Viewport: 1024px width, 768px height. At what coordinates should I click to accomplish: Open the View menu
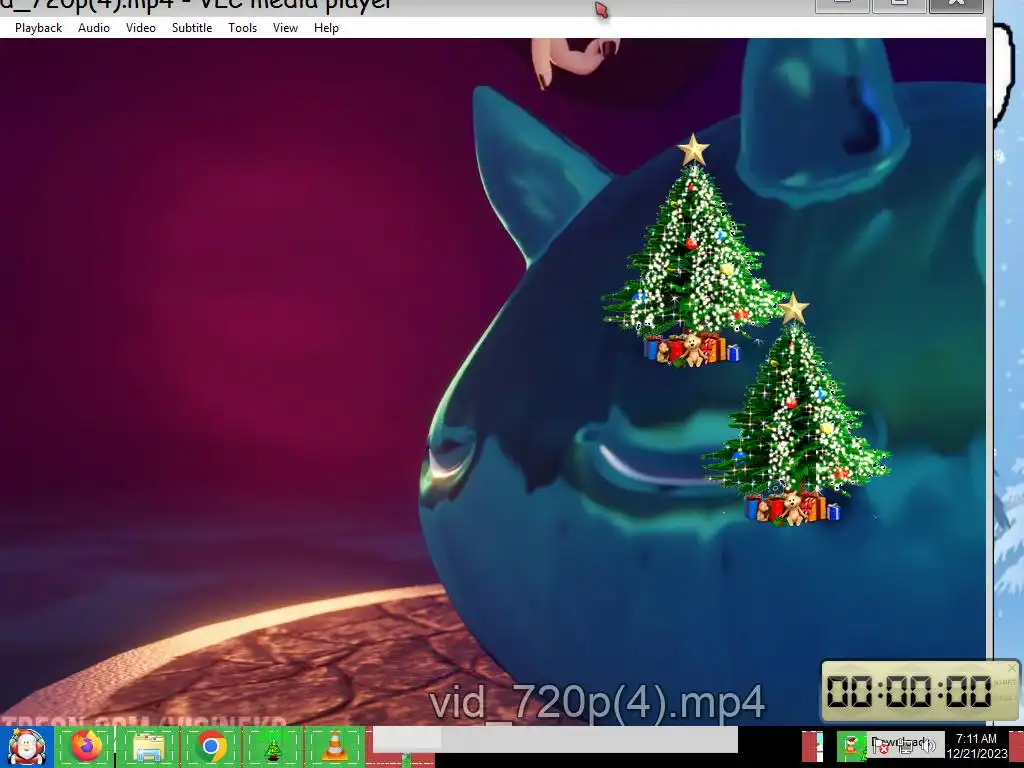coord(285,27)
